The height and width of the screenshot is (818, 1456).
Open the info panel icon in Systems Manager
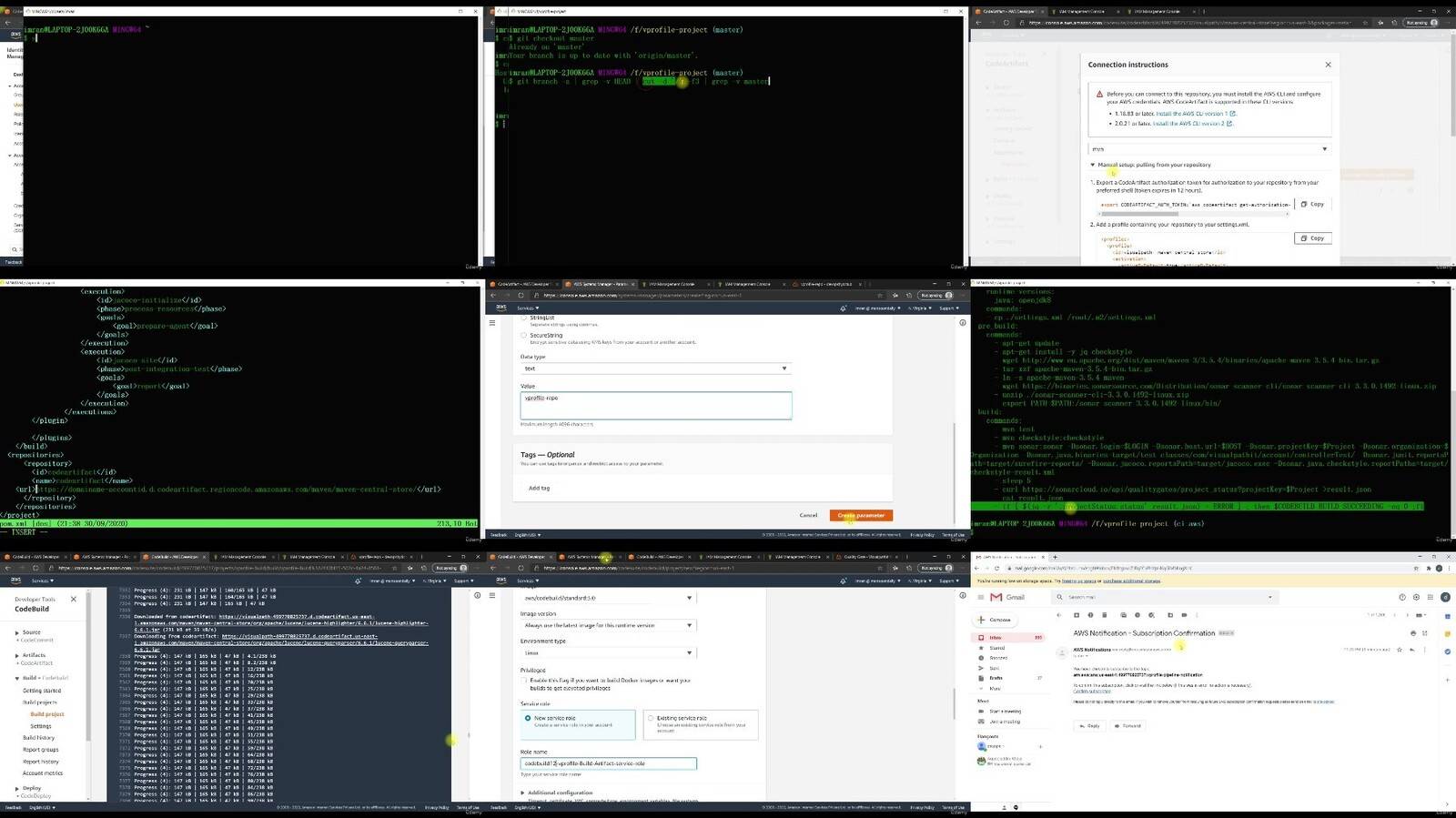coord(963,322)
